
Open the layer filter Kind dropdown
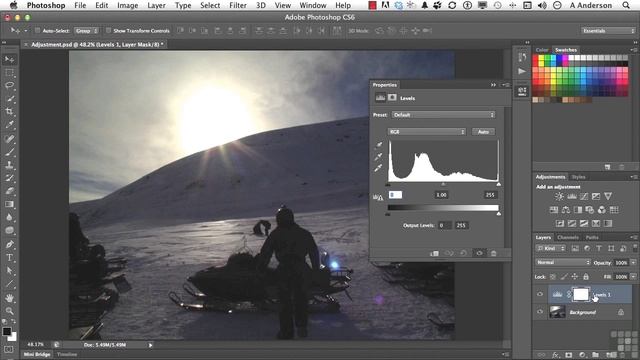pos(551,248)
